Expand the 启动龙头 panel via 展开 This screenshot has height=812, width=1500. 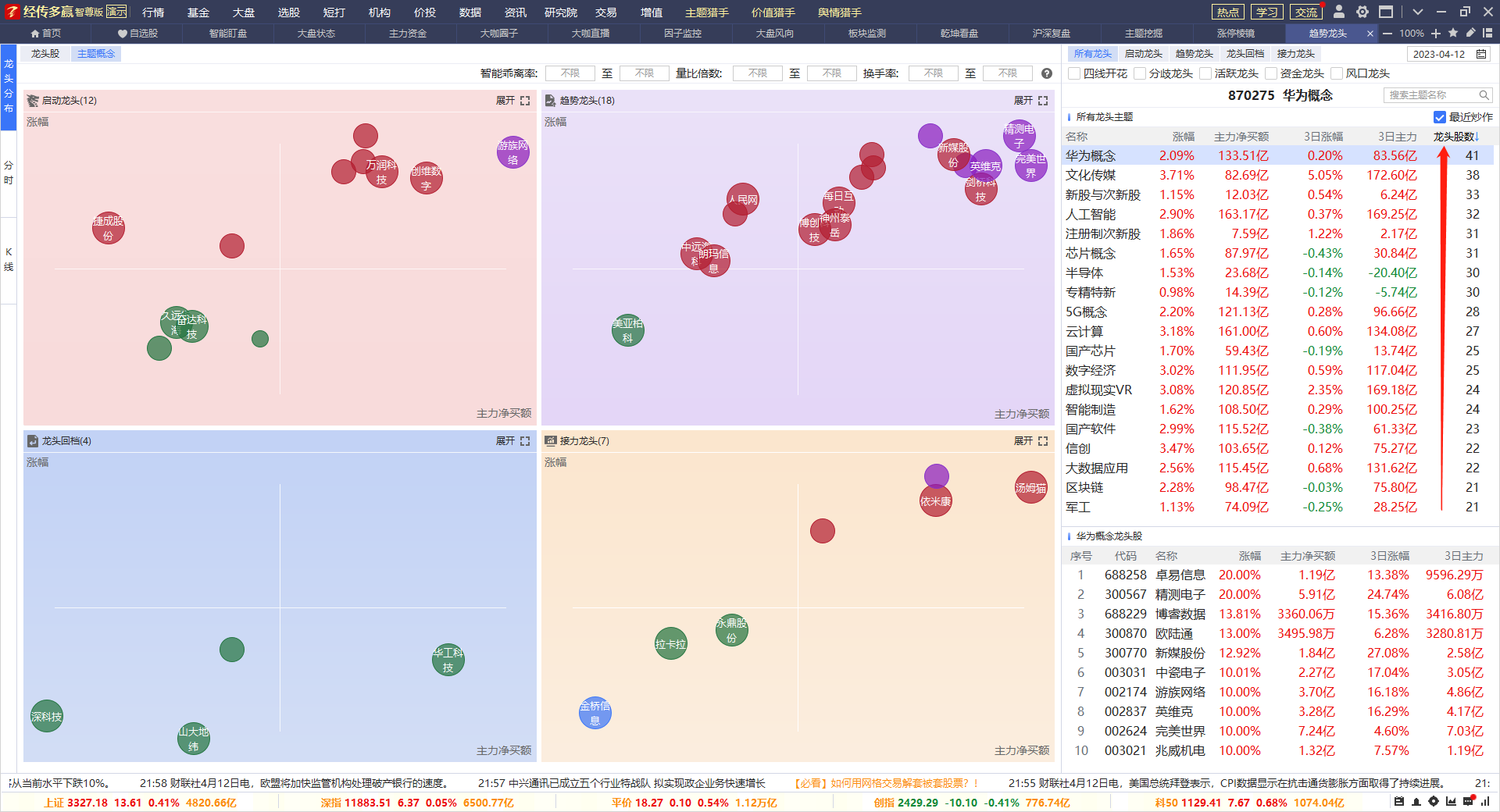tap(505, 101)
